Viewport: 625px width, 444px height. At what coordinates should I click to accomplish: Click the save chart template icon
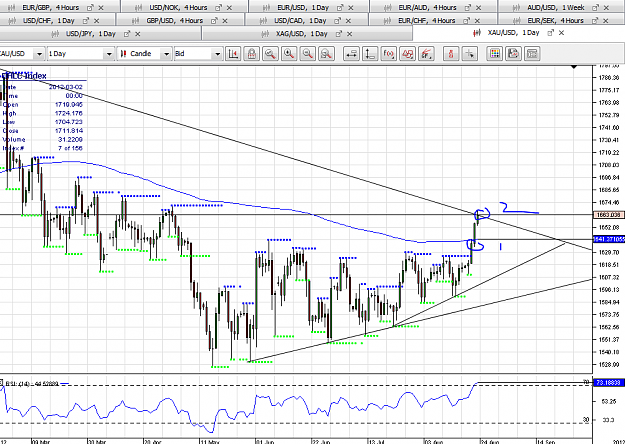[513, 53]
